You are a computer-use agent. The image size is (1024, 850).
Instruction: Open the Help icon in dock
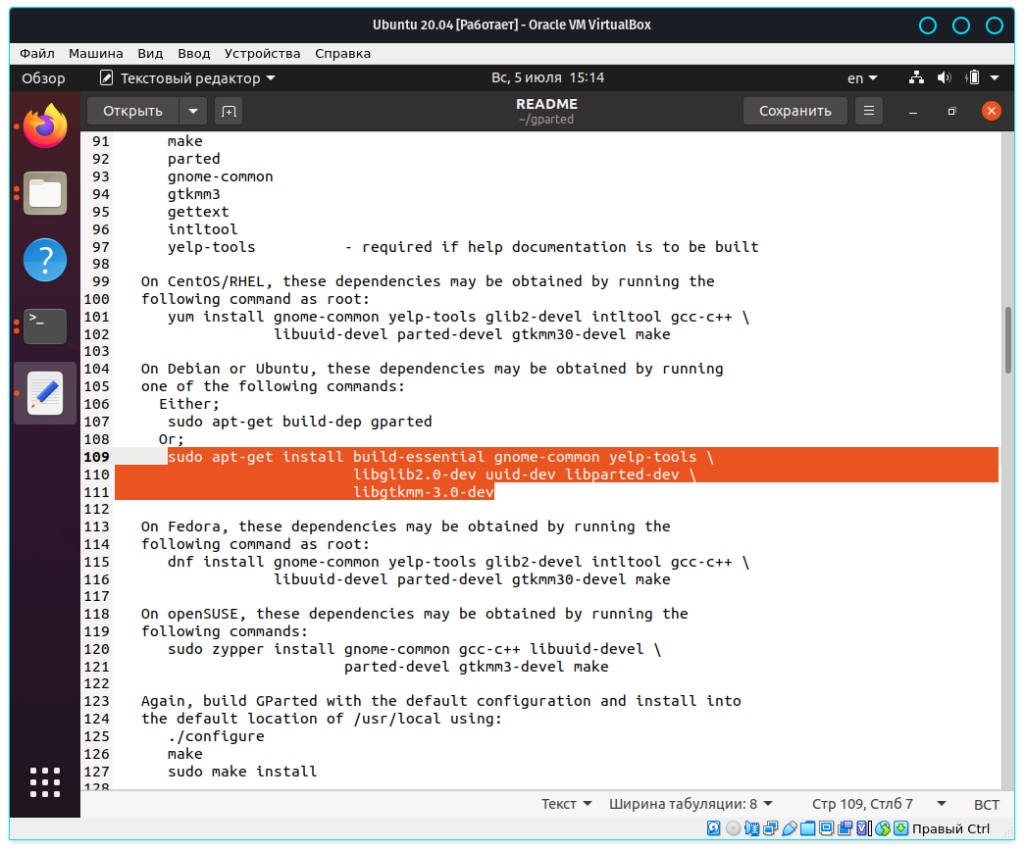45,260
